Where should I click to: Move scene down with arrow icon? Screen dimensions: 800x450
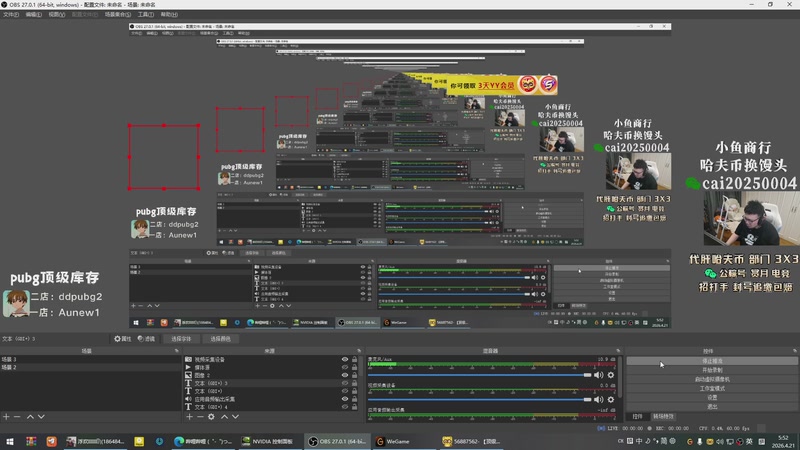(x=41, y=417)
